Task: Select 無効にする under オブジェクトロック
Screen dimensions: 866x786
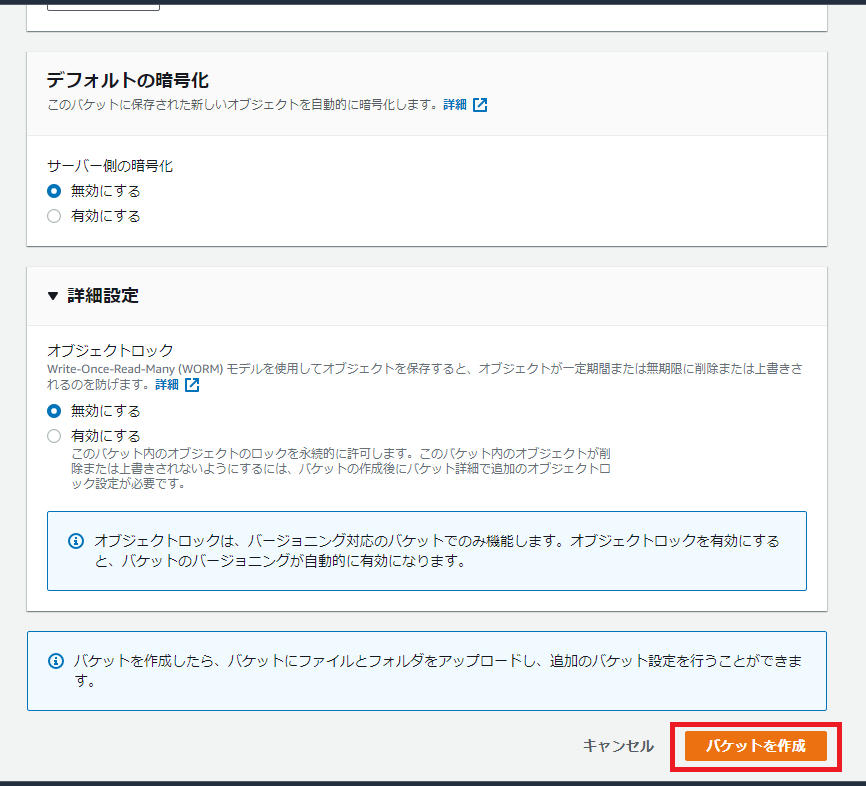Action: (x=54, y=411)
